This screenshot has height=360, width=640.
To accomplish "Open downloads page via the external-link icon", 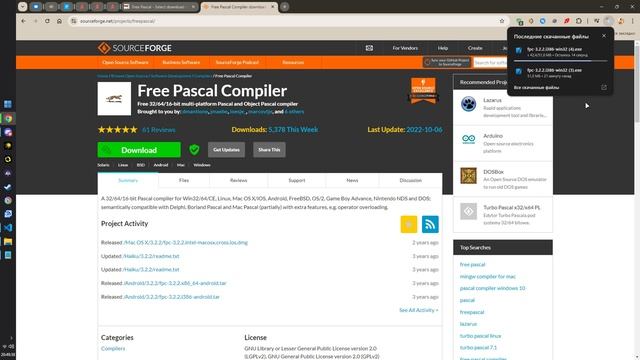I will click(604, 87).
